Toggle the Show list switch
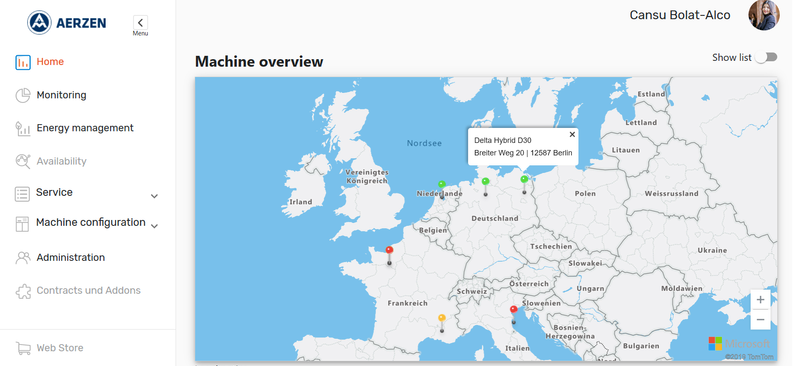The width and height of the screenshot is (796, 366). 766,57
